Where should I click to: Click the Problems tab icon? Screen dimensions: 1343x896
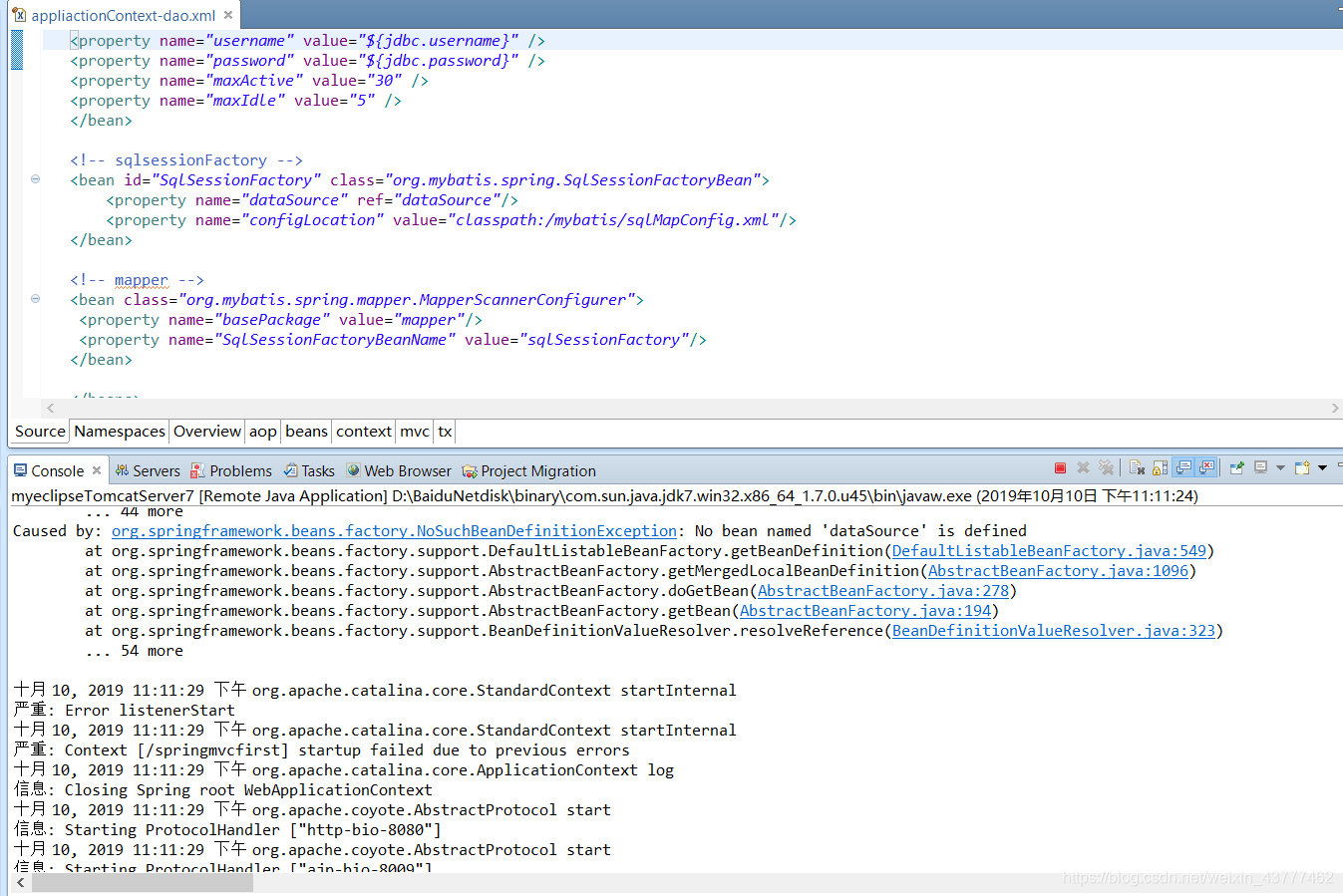pyautogui.click(x=197, y=470)
